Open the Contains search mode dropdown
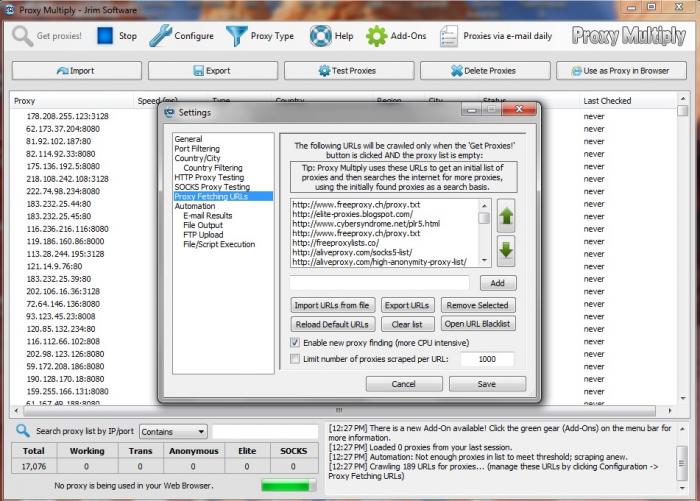700x501 pixels. [x=173, y=432]
